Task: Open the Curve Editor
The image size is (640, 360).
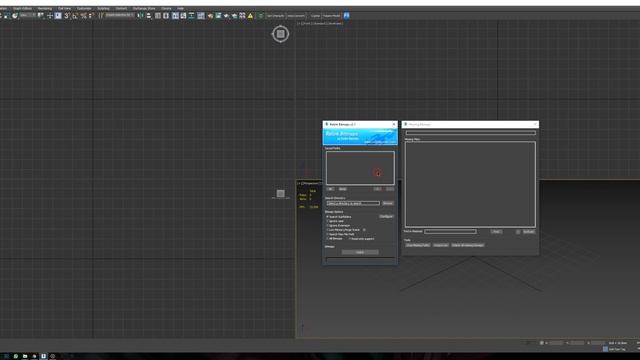Action: 183,16
